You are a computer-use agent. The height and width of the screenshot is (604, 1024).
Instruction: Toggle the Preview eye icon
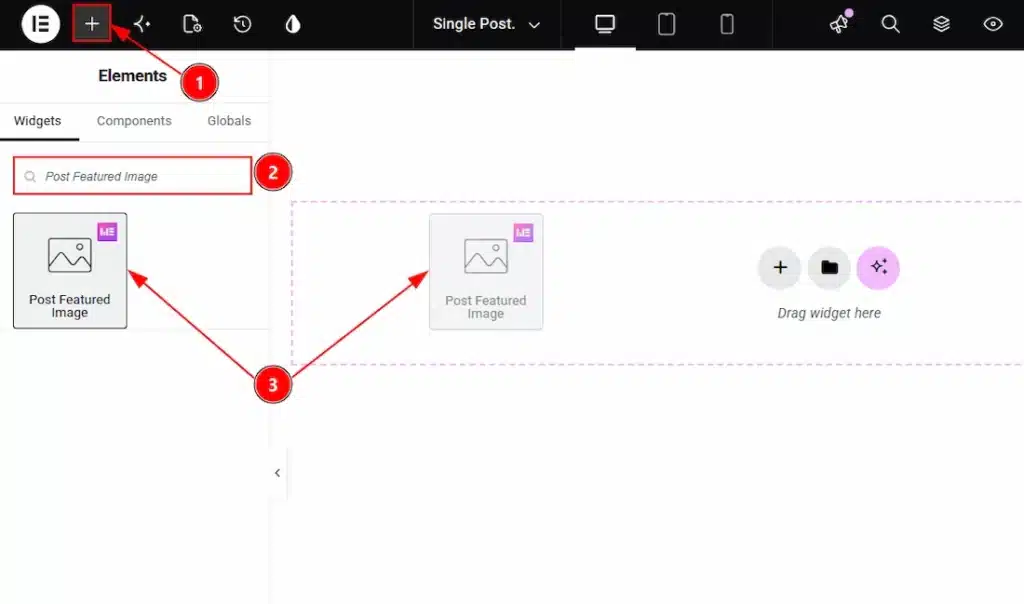click(x=993, y=24)
